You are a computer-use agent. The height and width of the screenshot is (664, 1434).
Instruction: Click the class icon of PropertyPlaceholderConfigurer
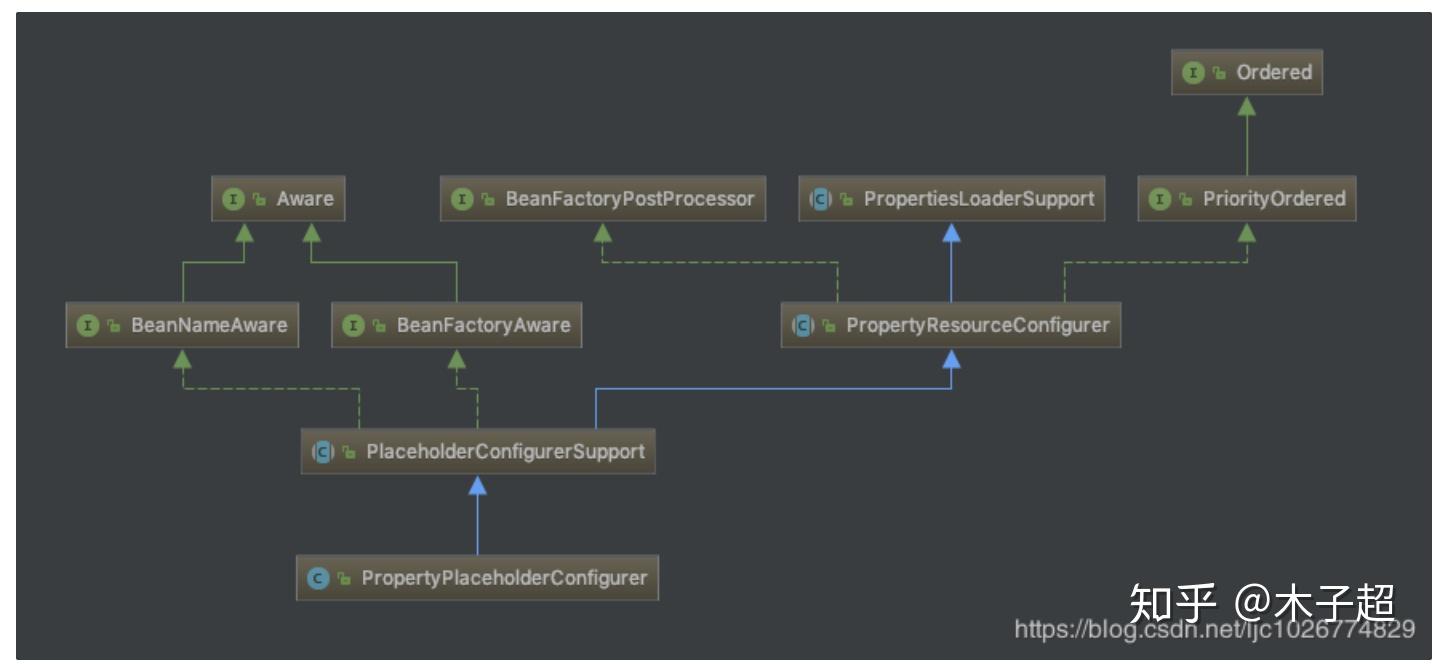pos(318,579)
